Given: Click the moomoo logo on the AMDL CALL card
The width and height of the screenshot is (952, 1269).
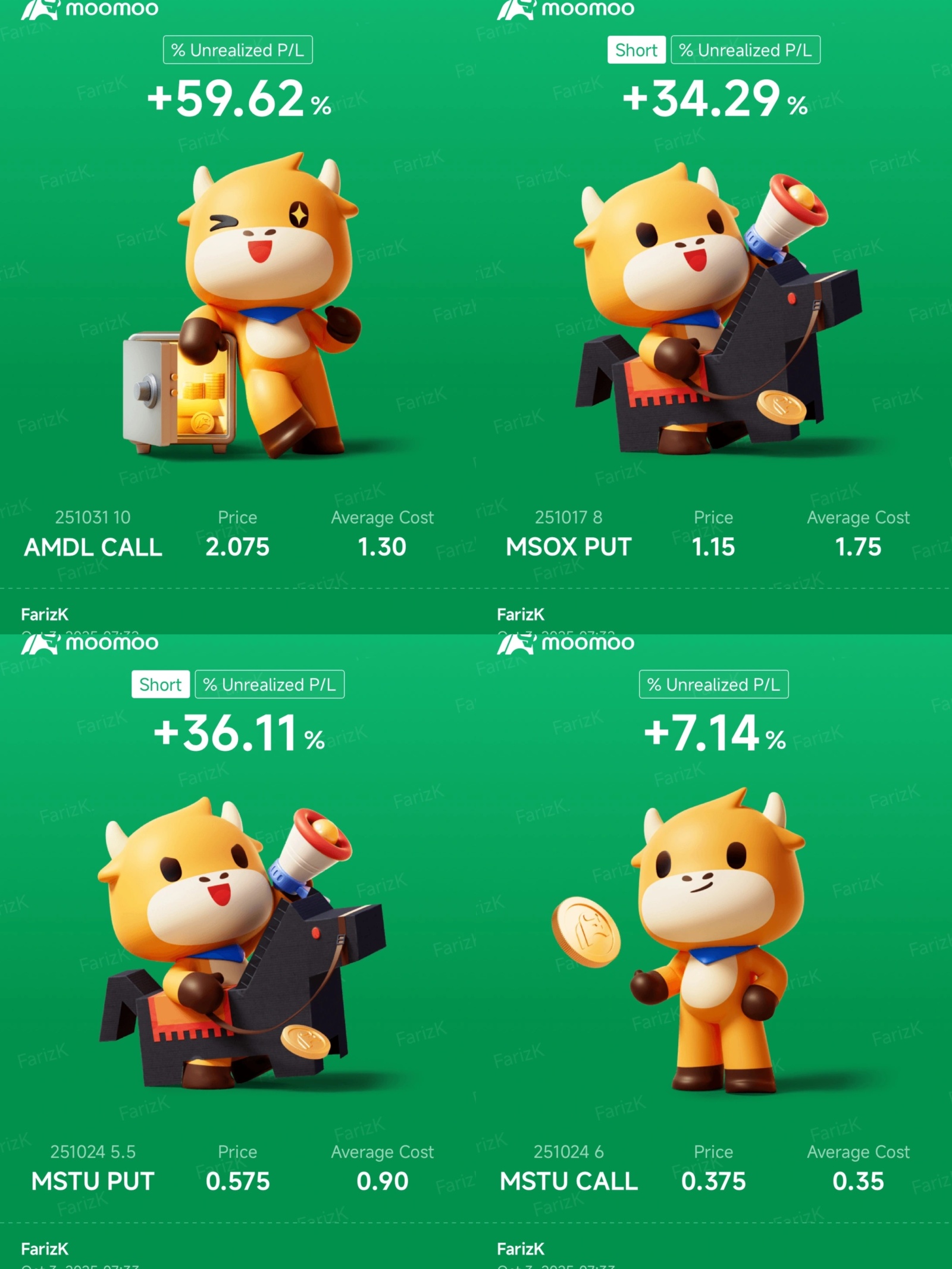Looking at the screenshot, I should coord(90,9).
